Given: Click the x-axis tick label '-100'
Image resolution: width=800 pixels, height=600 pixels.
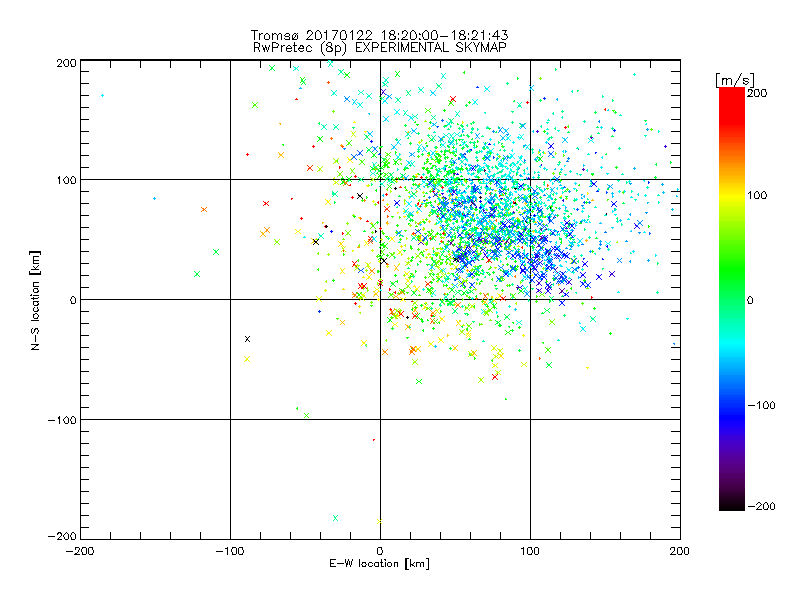Looking at the screenshot, I should pos(230,551).
